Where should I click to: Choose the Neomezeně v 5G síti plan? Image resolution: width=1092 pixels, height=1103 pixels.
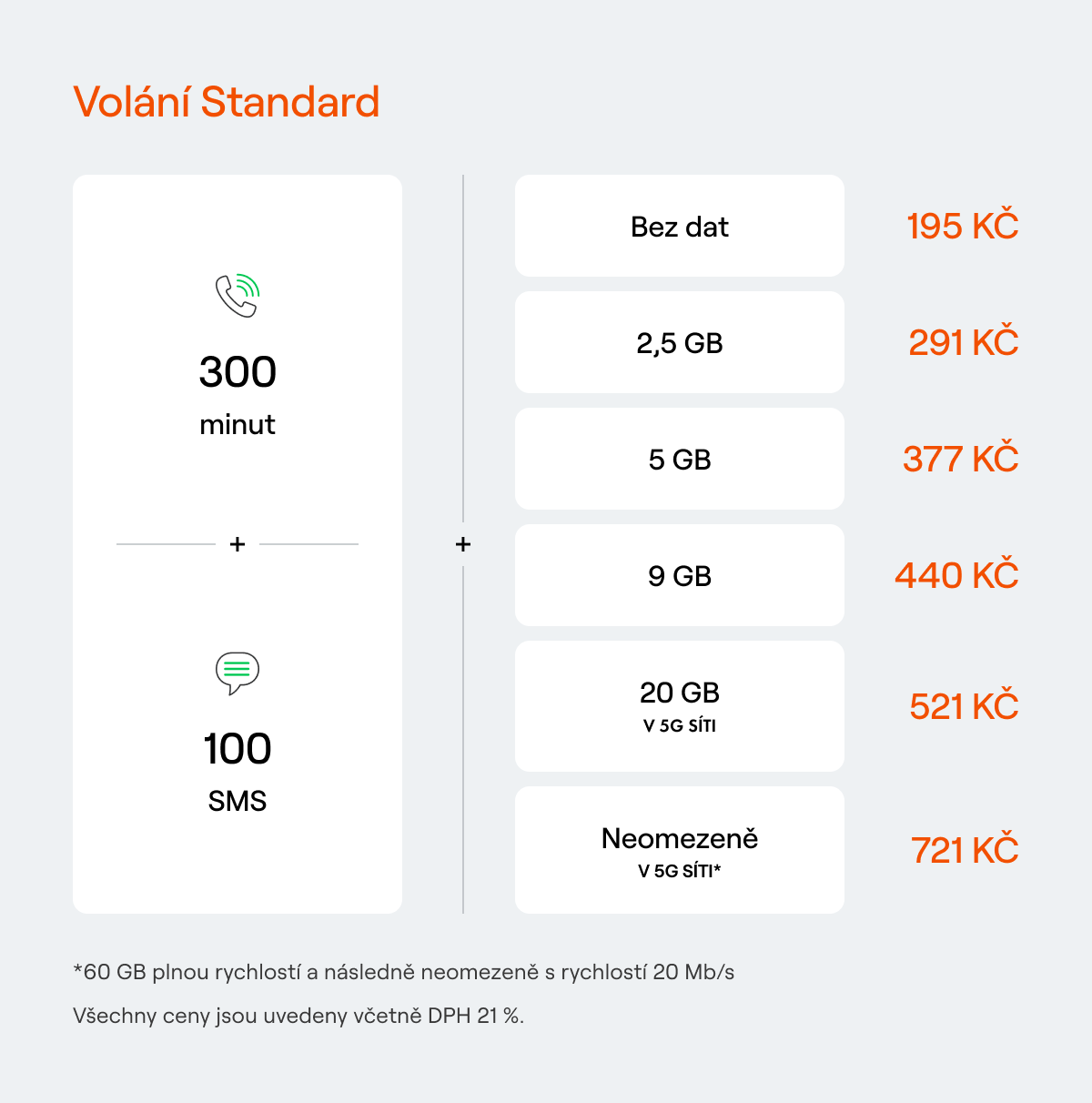pos(680,850)
